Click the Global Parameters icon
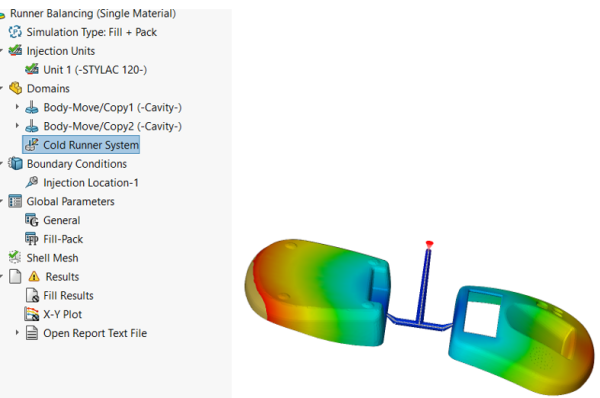The height and width of the screenshot is (398, 600). (15, 201)
